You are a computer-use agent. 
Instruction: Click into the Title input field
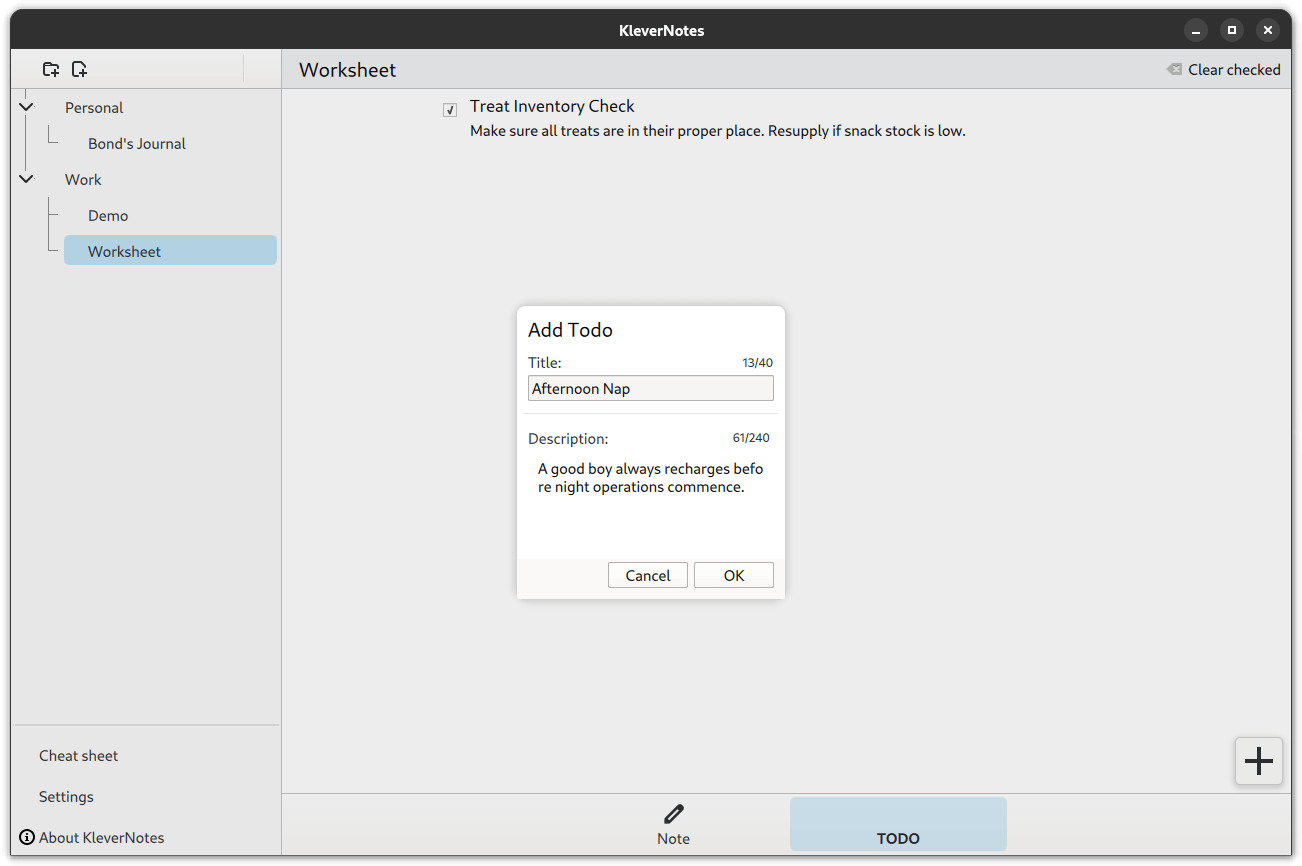pyautogui.click(x=650, y=388)
